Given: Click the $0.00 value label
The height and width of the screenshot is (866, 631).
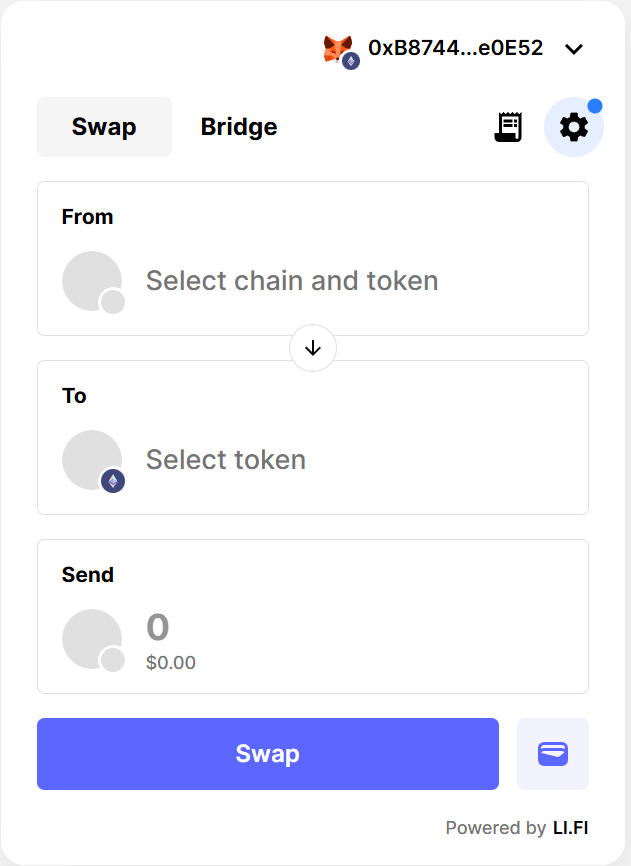Looking at the screenshot, I should (x=172, y=662).
